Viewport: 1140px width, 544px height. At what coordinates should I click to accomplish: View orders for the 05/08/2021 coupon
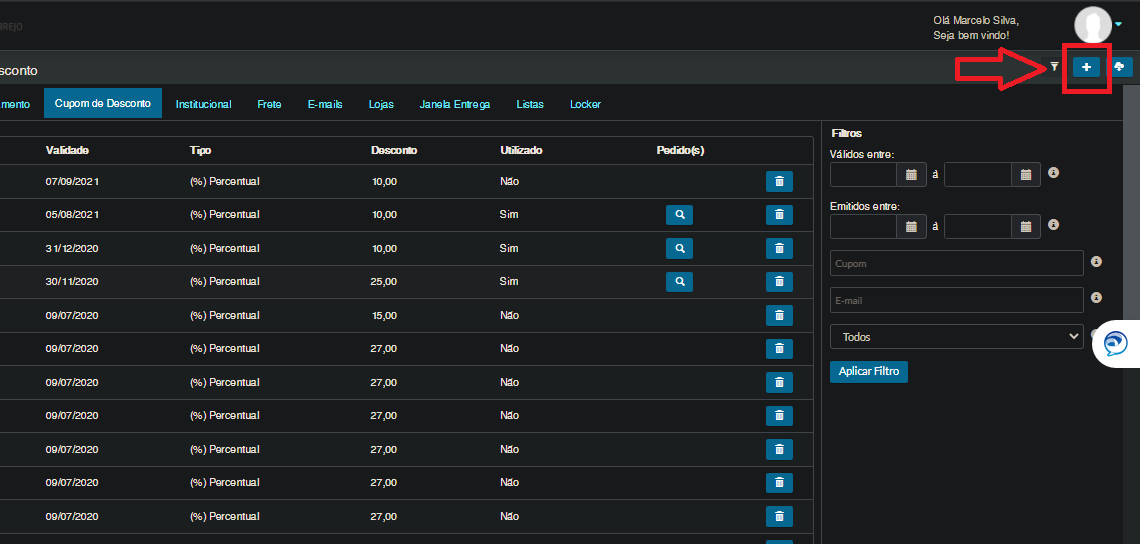(x=679, y=215)
